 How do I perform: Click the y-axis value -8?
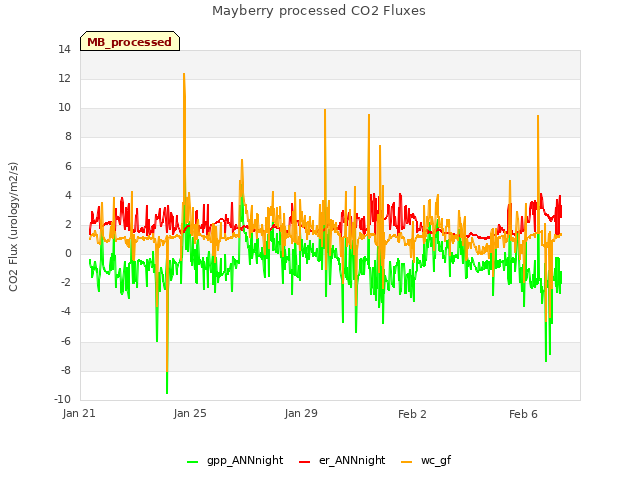66,371
